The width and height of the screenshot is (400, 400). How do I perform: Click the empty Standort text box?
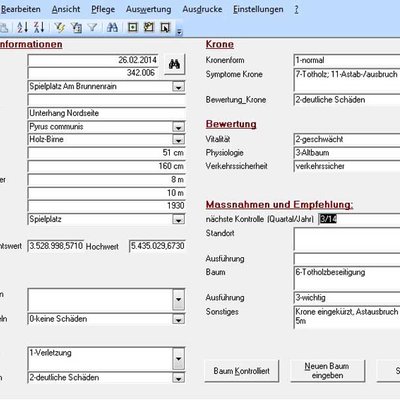[347, 239]
